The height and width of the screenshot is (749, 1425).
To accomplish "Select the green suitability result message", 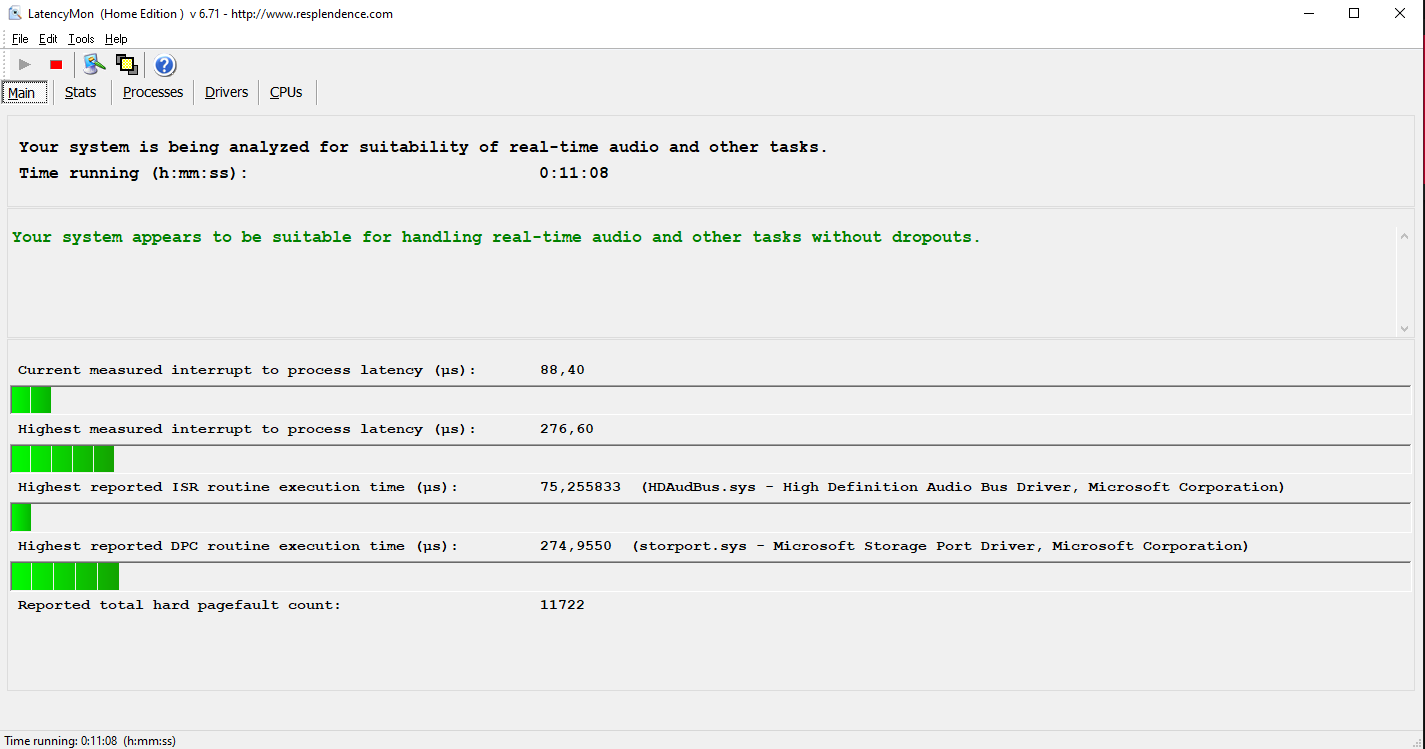I will coord(496,237).
